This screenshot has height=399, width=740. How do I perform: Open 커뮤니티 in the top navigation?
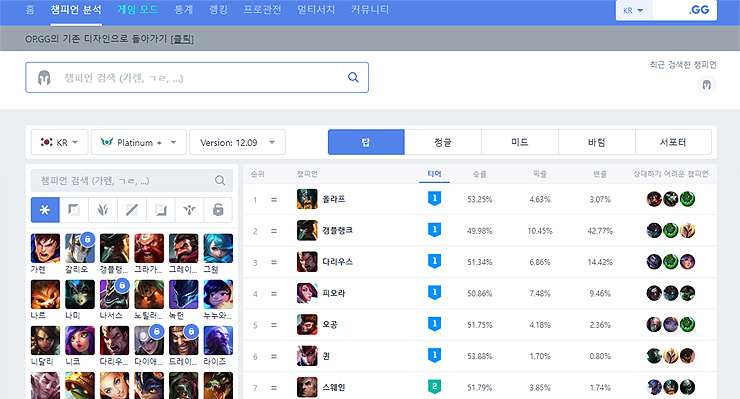[370, 10]
